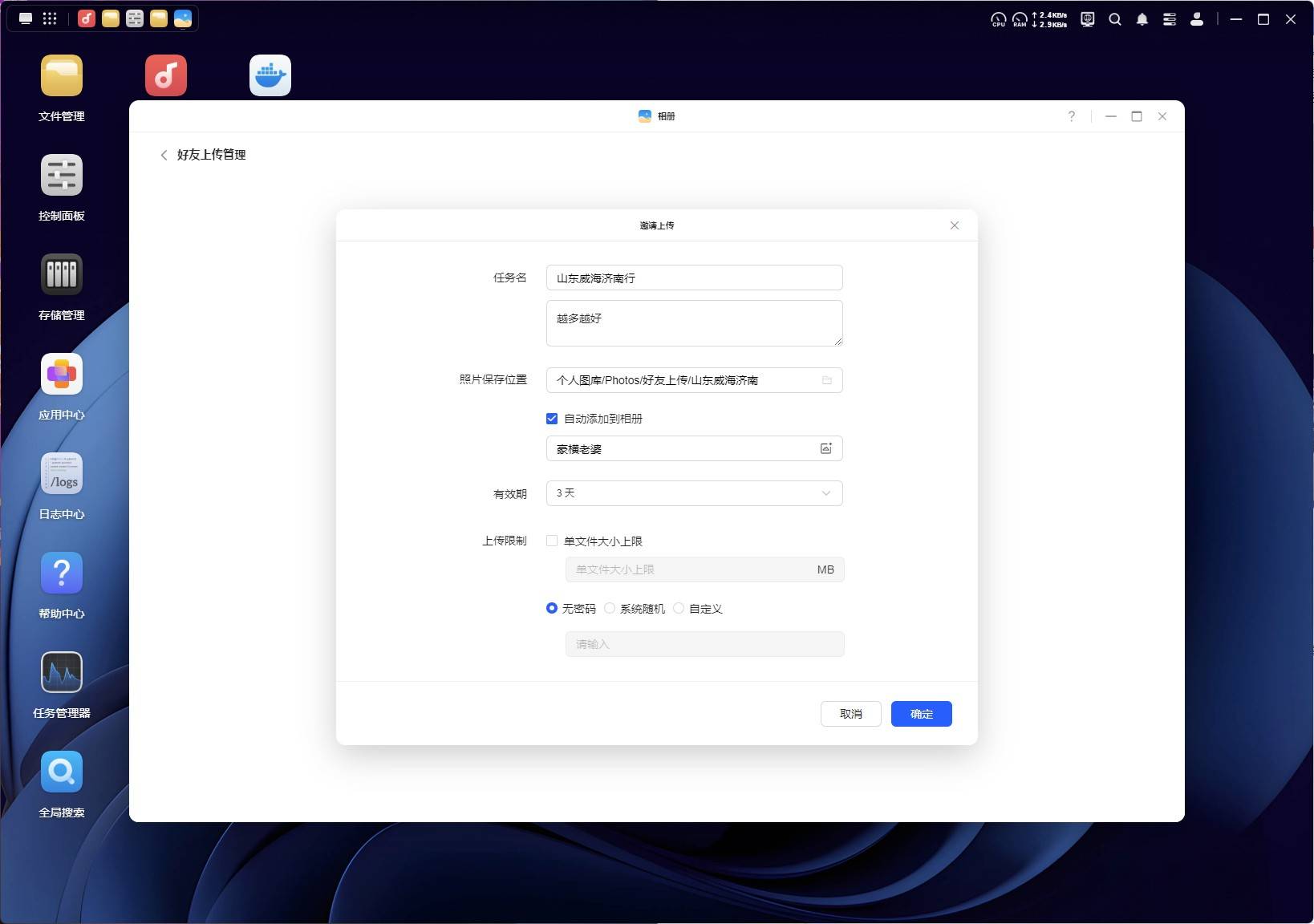The width and height of the screenshot is (1314, 924).
Task: Cancel the dialog via 取消
Action: pos(850,714)
